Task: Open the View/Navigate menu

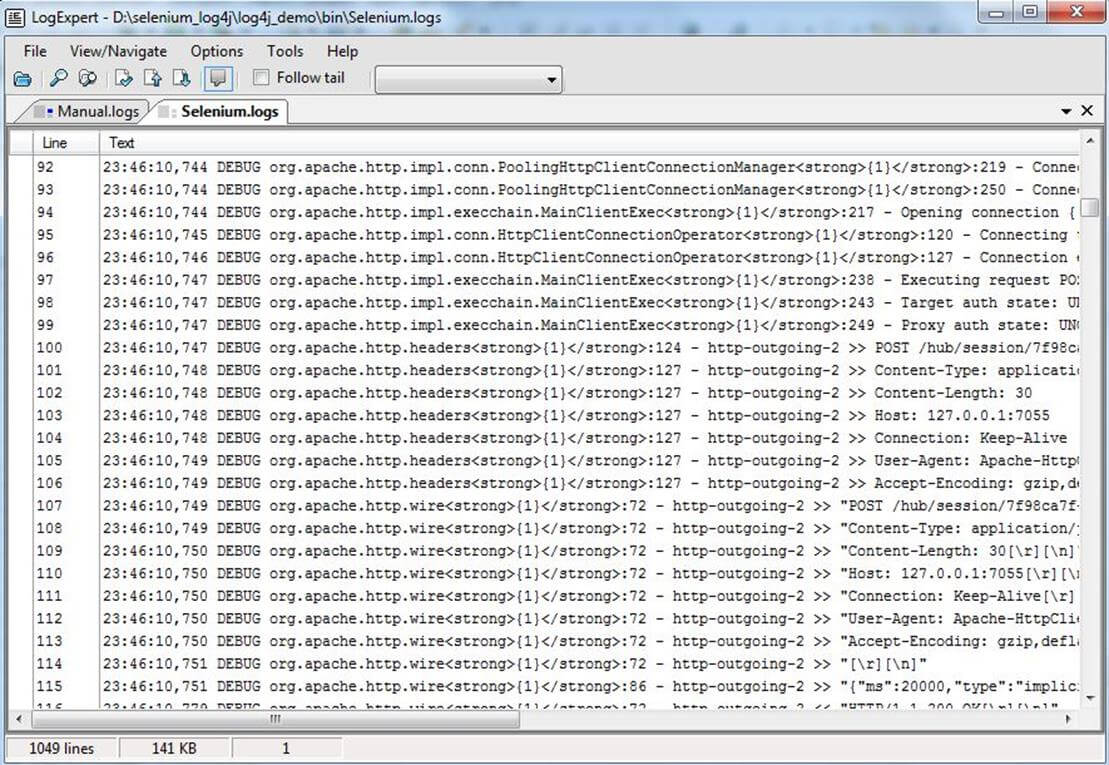Action: (x=118, y=51)
